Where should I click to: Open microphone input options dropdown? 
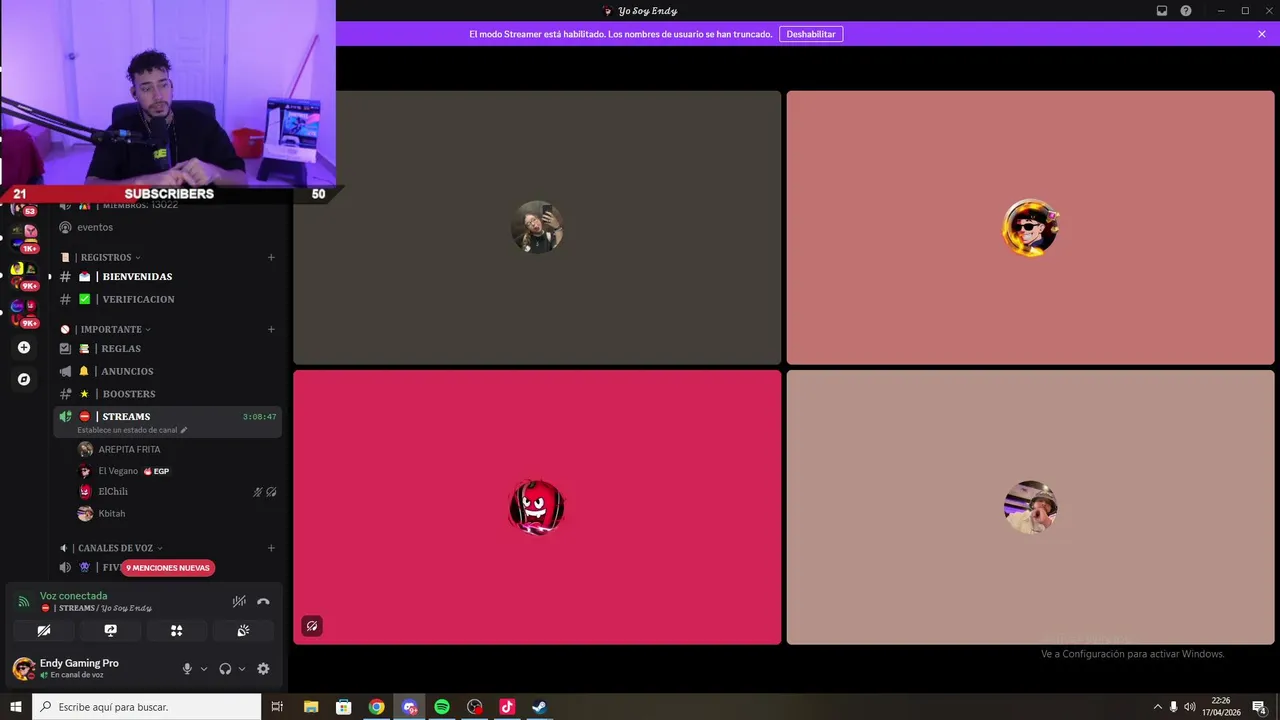pos(204,669)
